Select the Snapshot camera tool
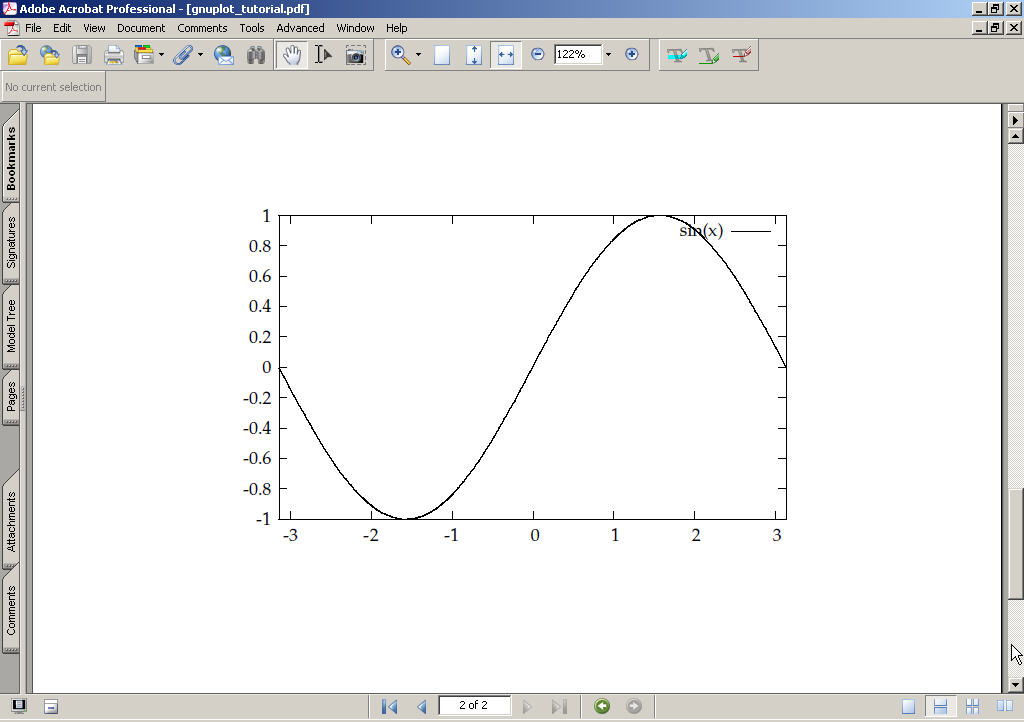This screenshot has width=1024, height=722. pos(355,55)
